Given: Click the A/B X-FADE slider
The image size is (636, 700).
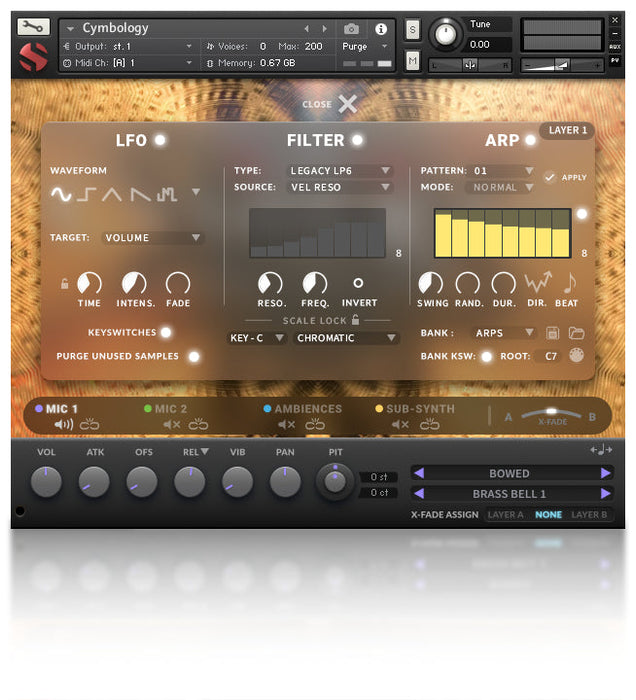Looking at the screenshot, I should coord(550,412).
